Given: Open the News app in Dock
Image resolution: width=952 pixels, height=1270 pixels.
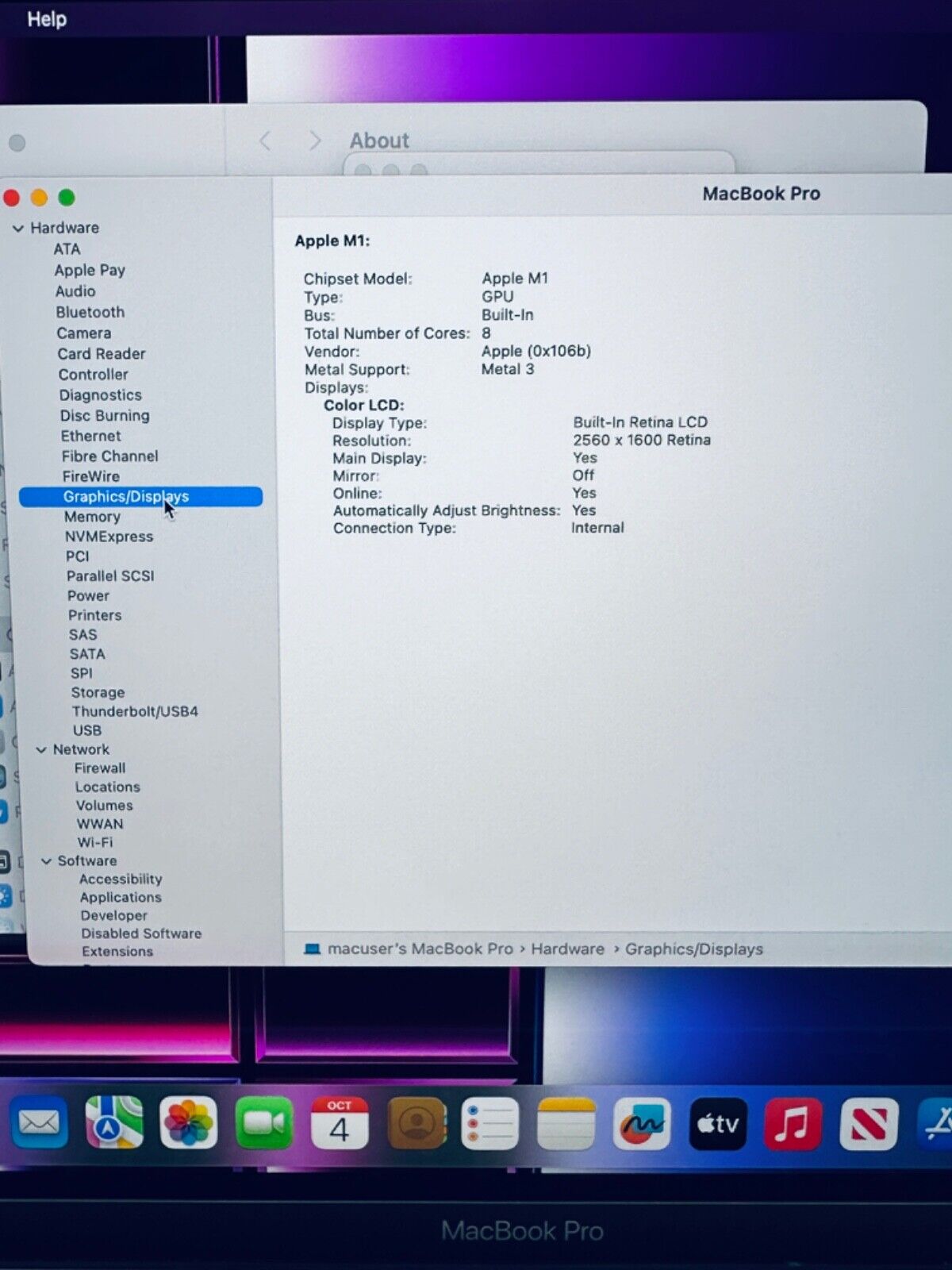Looking at the screenshot, I should point(869,1124).
